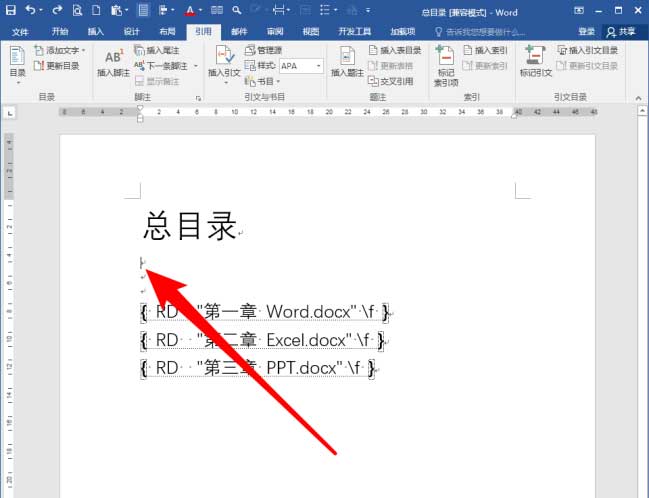This screenshot has height=498, width=649.
Task: Open the 目录 table of contents button
Action: pos(17,65)
